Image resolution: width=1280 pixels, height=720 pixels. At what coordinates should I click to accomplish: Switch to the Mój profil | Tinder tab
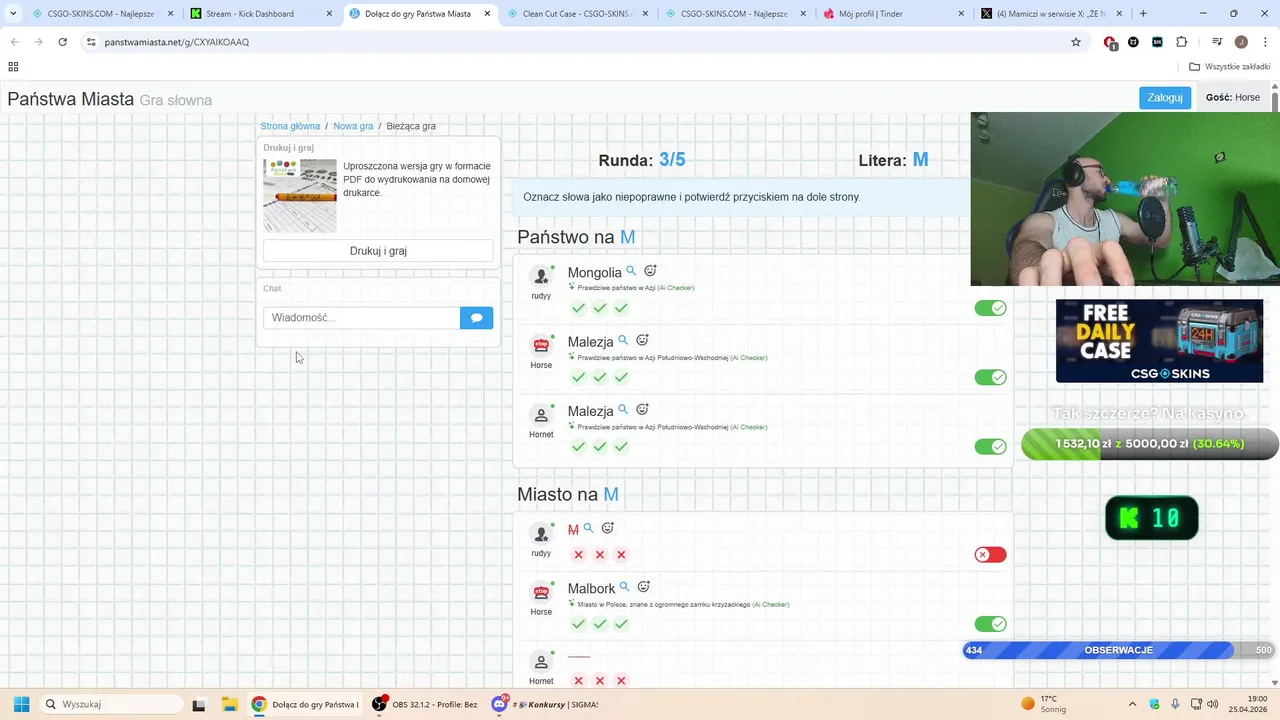click(x=892, y=14)
